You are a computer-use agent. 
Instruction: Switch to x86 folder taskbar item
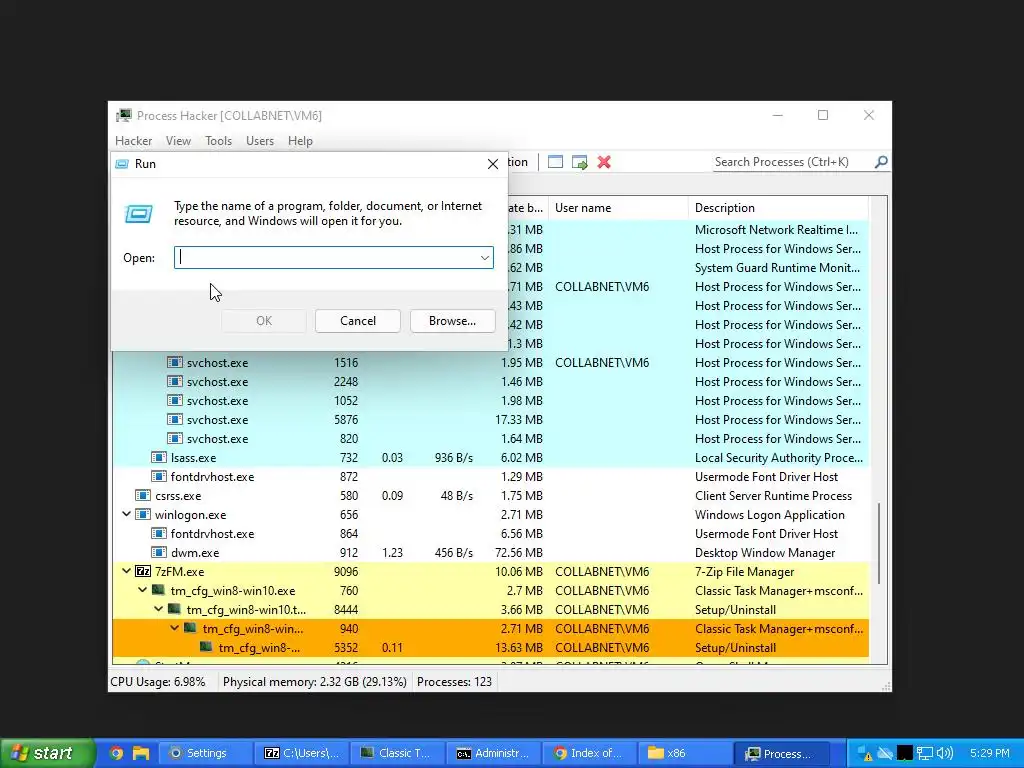pos(684,753)
